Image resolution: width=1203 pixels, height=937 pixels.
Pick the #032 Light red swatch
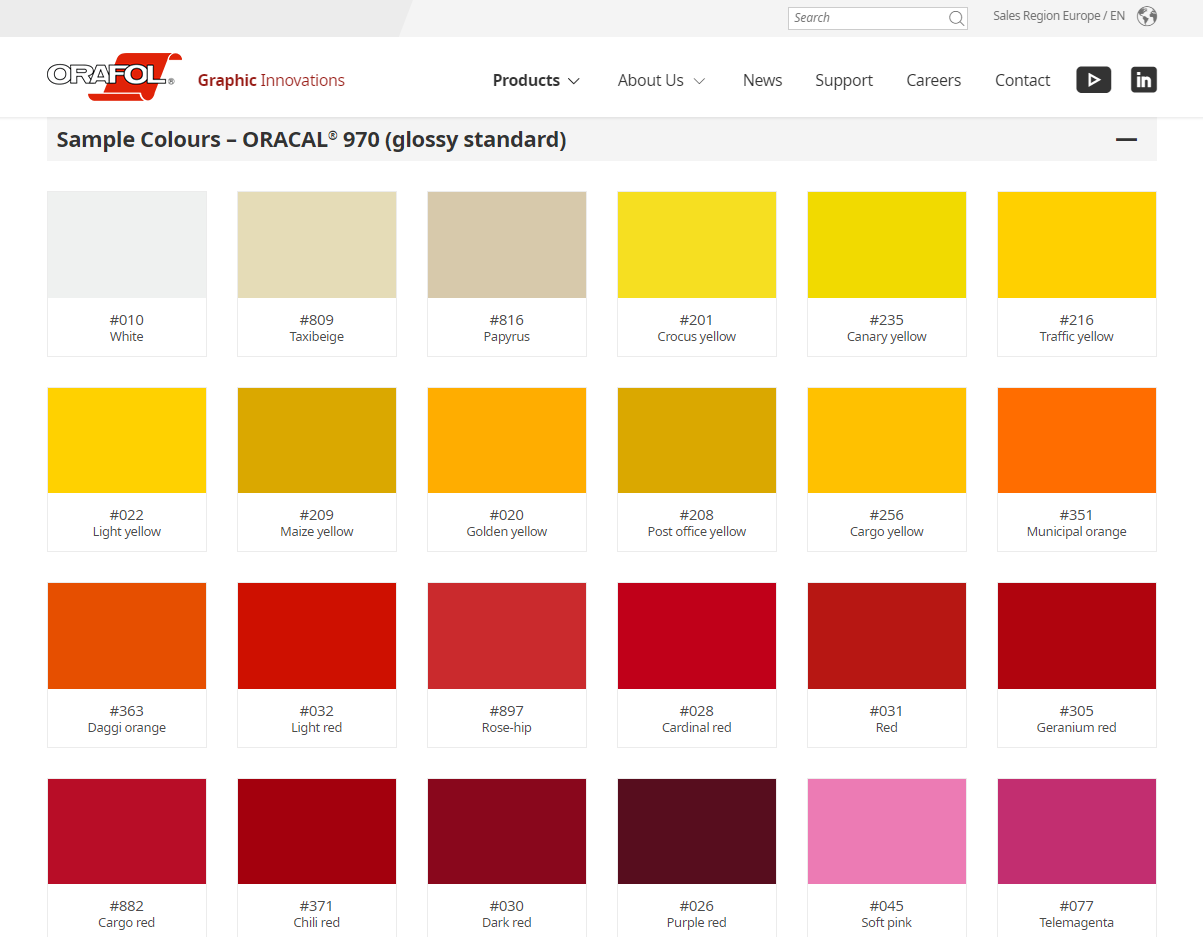(x=317, y=665)
